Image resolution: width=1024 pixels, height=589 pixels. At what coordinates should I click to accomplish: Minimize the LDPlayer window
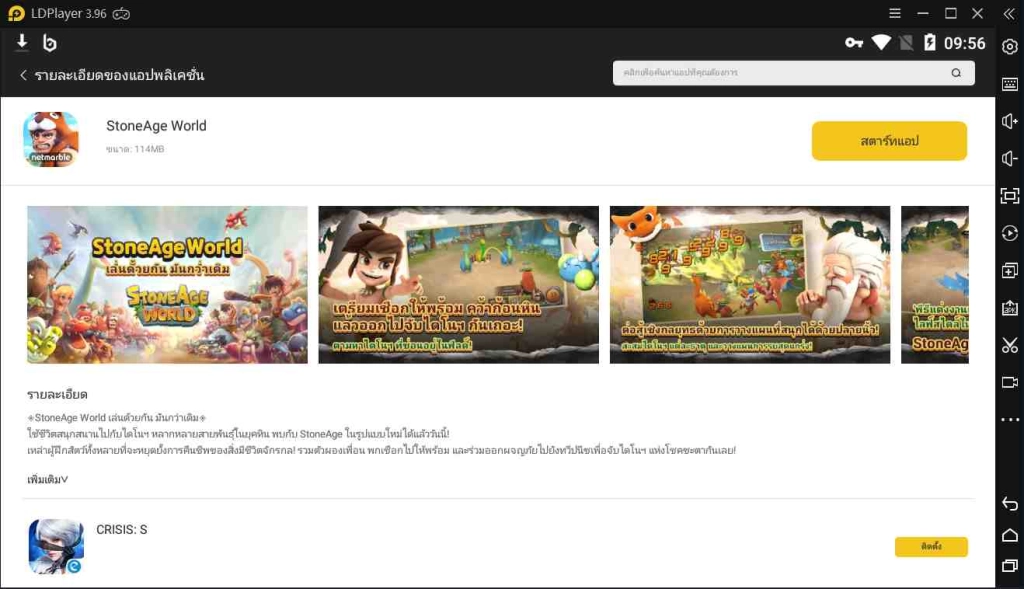click(923, 13)
